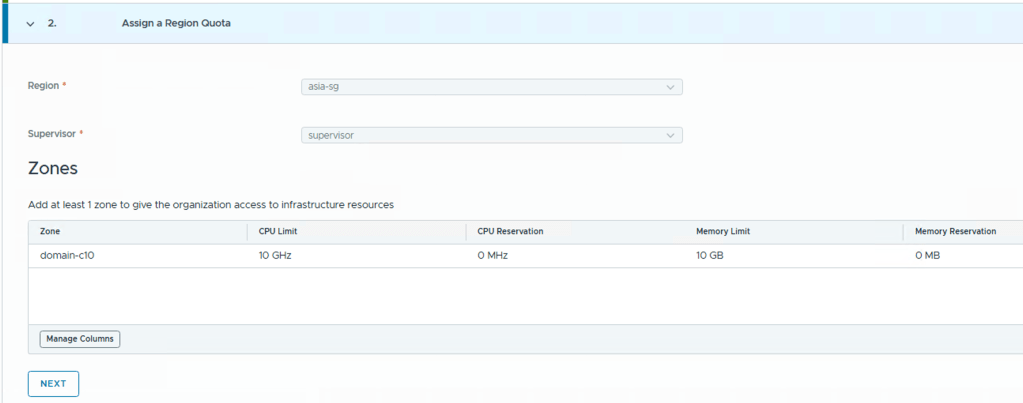The height and width of the screenshot is (403, 1023).
Task: Open the Manage Columns options
Action: click(x=80, y=339)
